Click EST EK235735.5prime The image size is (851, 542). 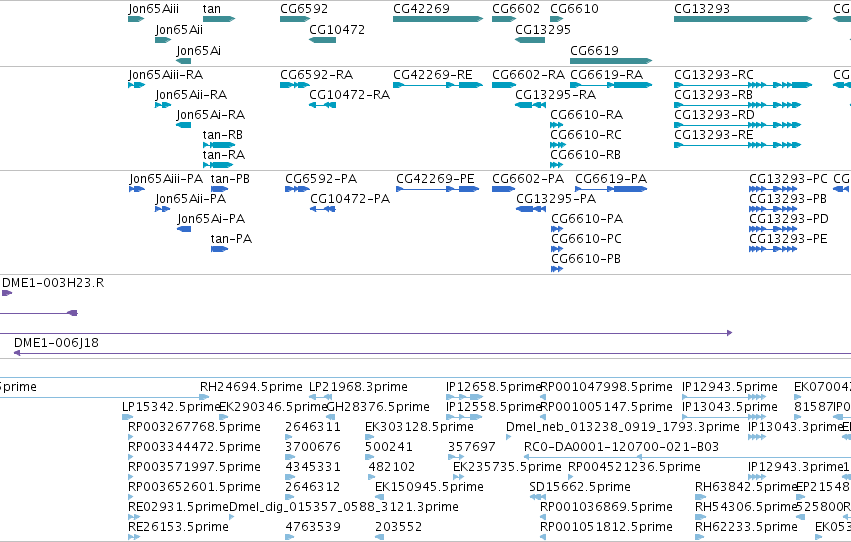coord(459,478)
